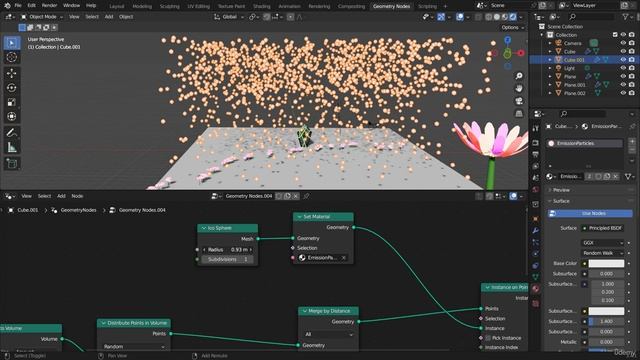Toggle the Use Nodes button
The height and width of the screenshot is (360, 640).
coord(590,213)
